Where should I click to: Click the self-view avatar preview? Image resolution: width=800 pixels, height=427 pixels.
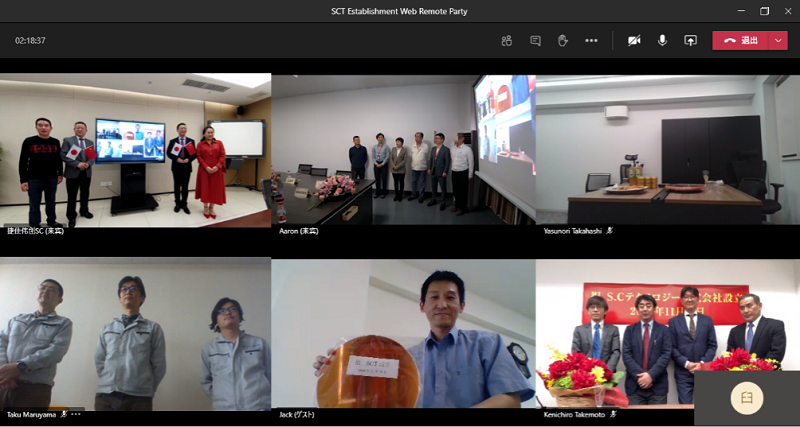pyautogui.click(x=746, y=397)
